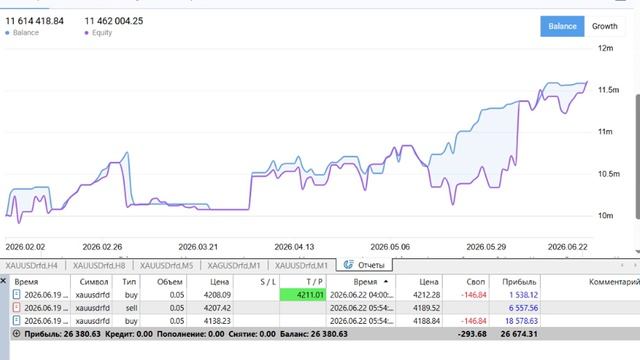The width and height of the screenshot is (640, 360).
Task: Switch chart to Growth view
Action: point(604,26)
